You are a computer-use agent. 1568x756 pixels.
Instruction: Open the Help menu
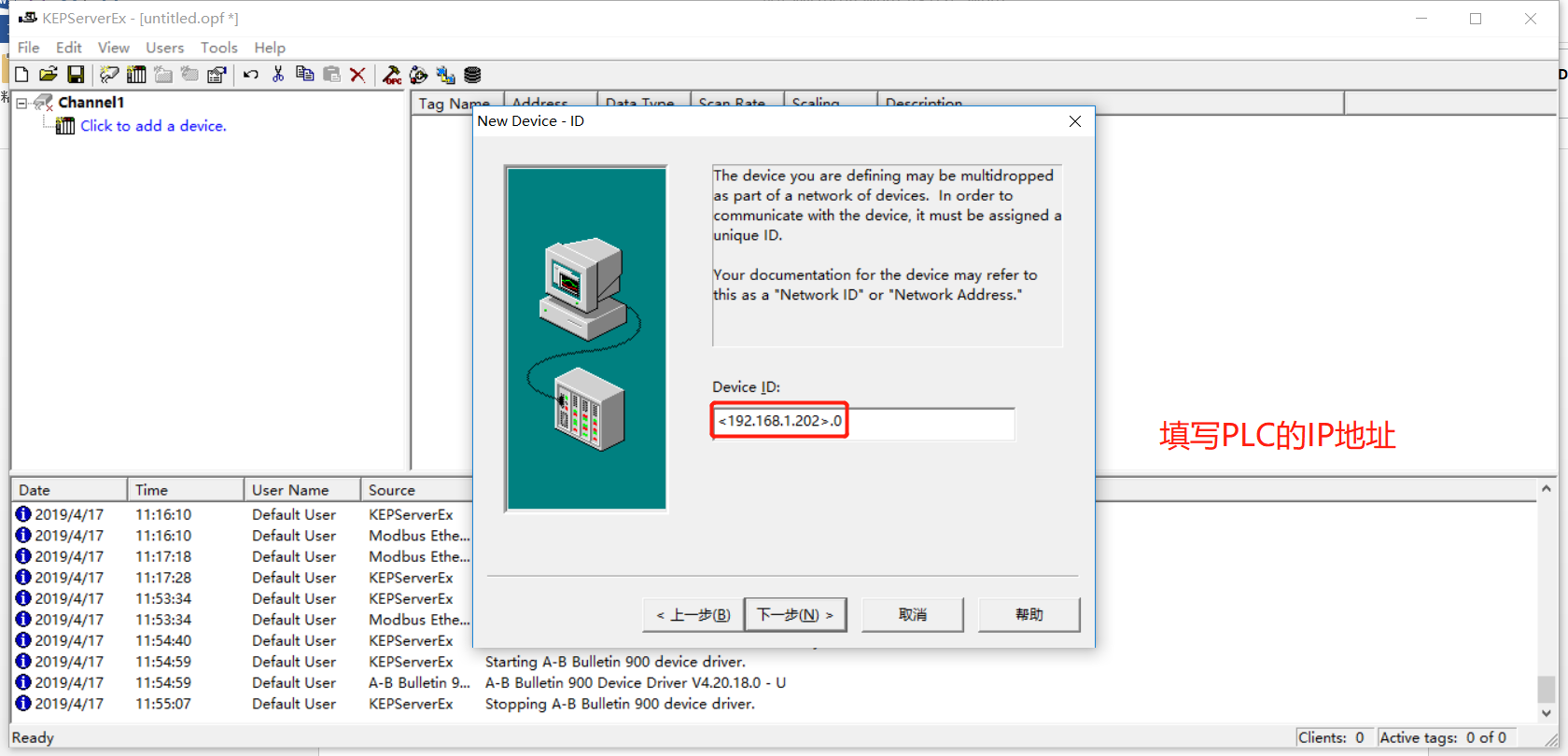coord(270,48)
